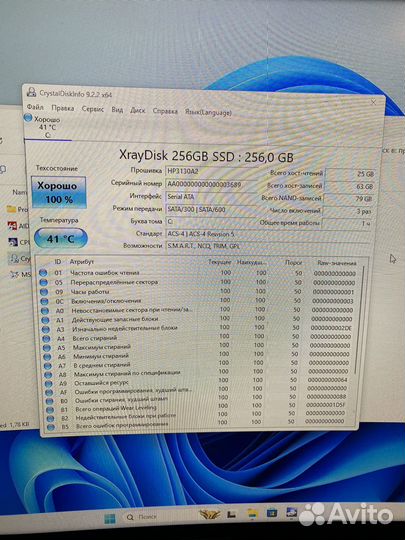
Task: Select the AID... item in Explorer window
Action: coord(18,226)
